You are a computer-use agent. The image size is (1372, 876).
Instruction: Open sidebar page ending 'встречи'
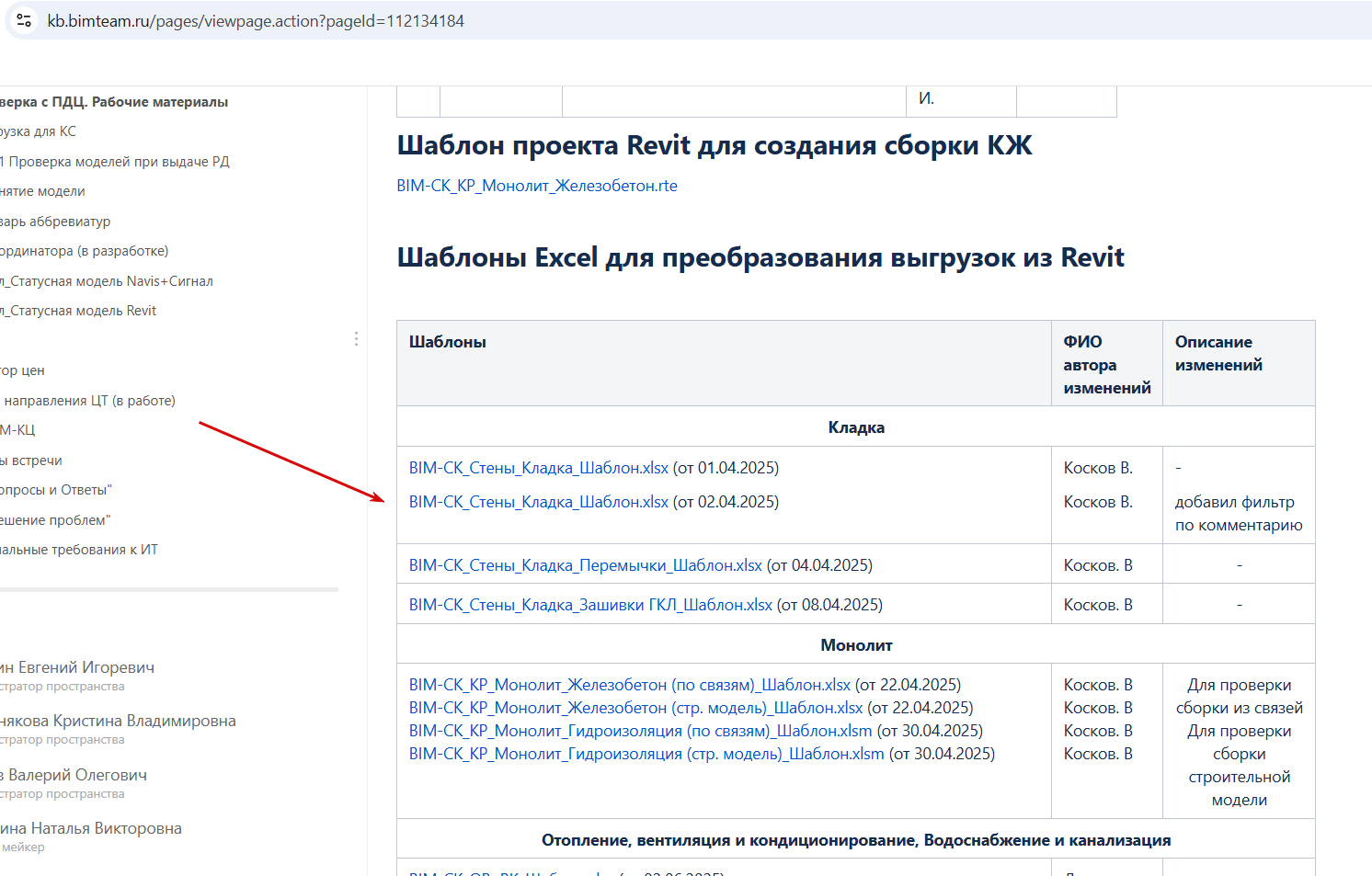tap(31, 461)
